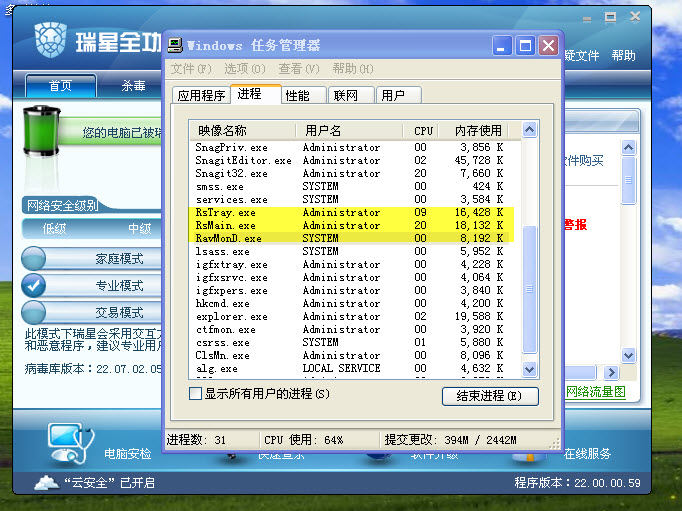
Task: Sort by 用户名 column header
Action: pos(349,130)
